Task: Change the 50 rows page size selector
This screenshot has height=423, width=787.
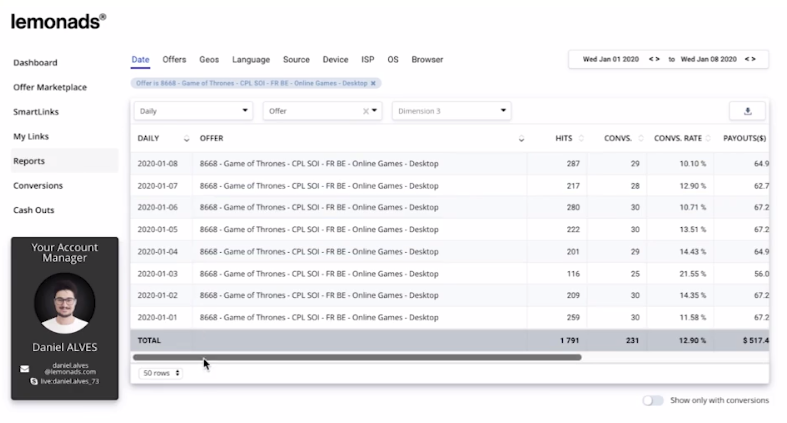Action: click(x=162, y=373)
